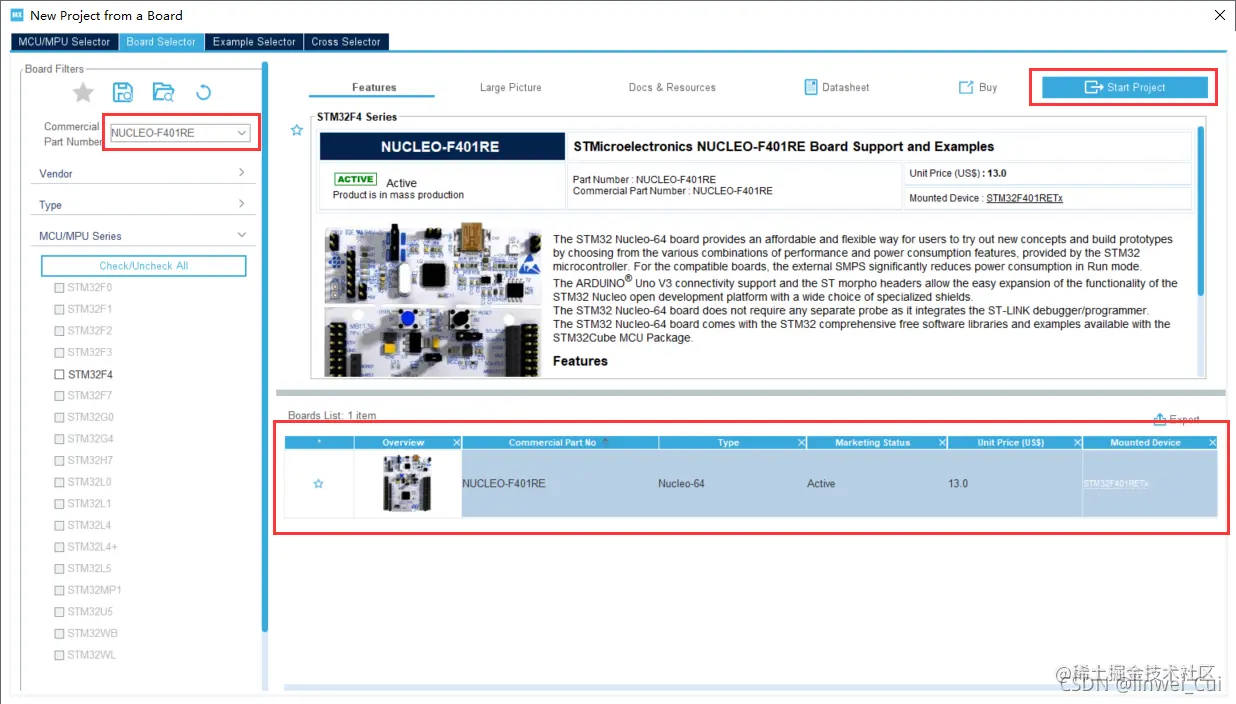Open the Features tab
1236x704 pixels.
coord(374,87)
